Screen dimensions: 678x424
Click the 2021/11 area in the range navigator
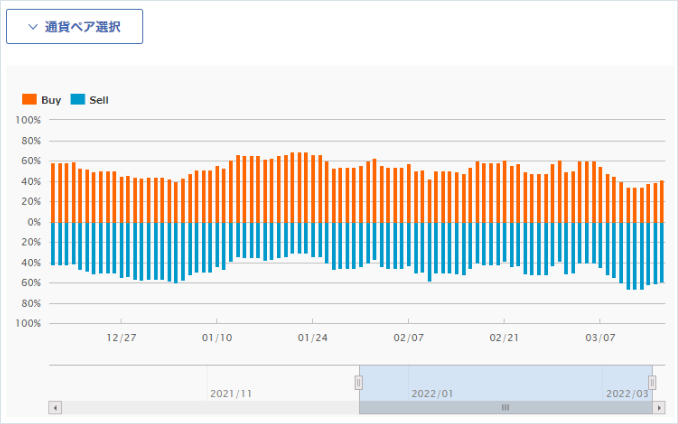[x=231, y=393]
